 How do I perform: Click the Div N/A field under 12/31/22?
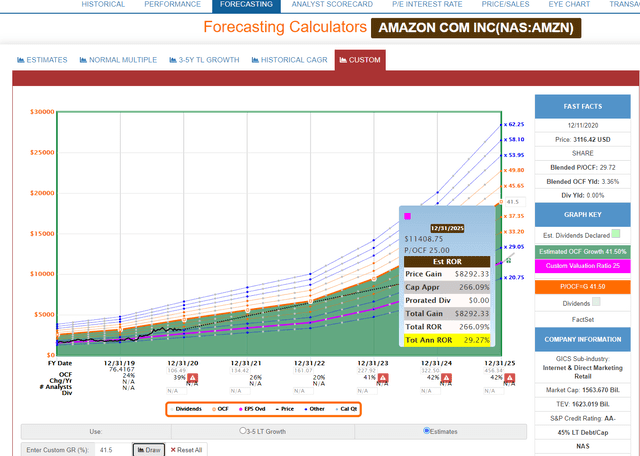coord(303,391)
